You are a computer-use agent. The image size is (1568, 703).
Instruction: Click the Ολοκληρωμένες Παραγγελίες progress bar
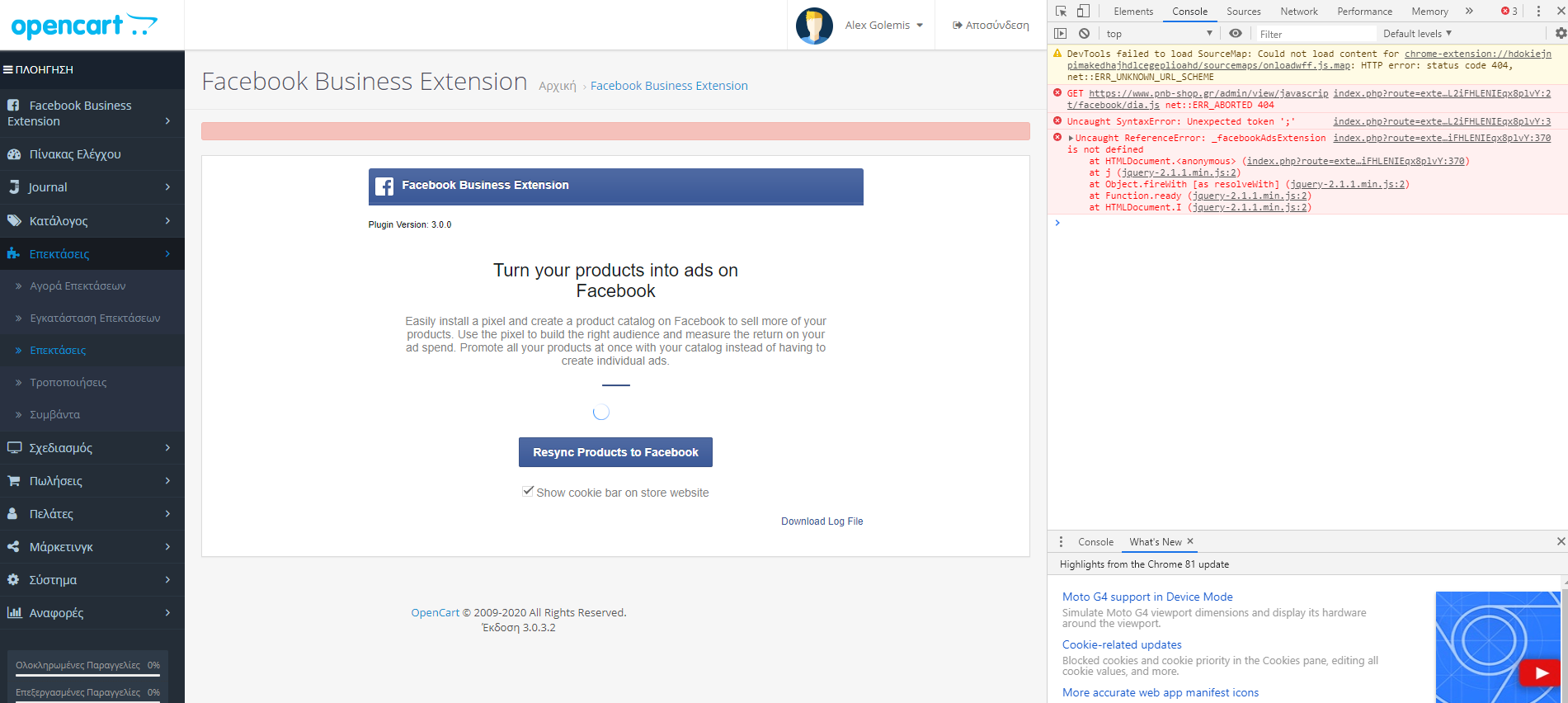(87, 675)
